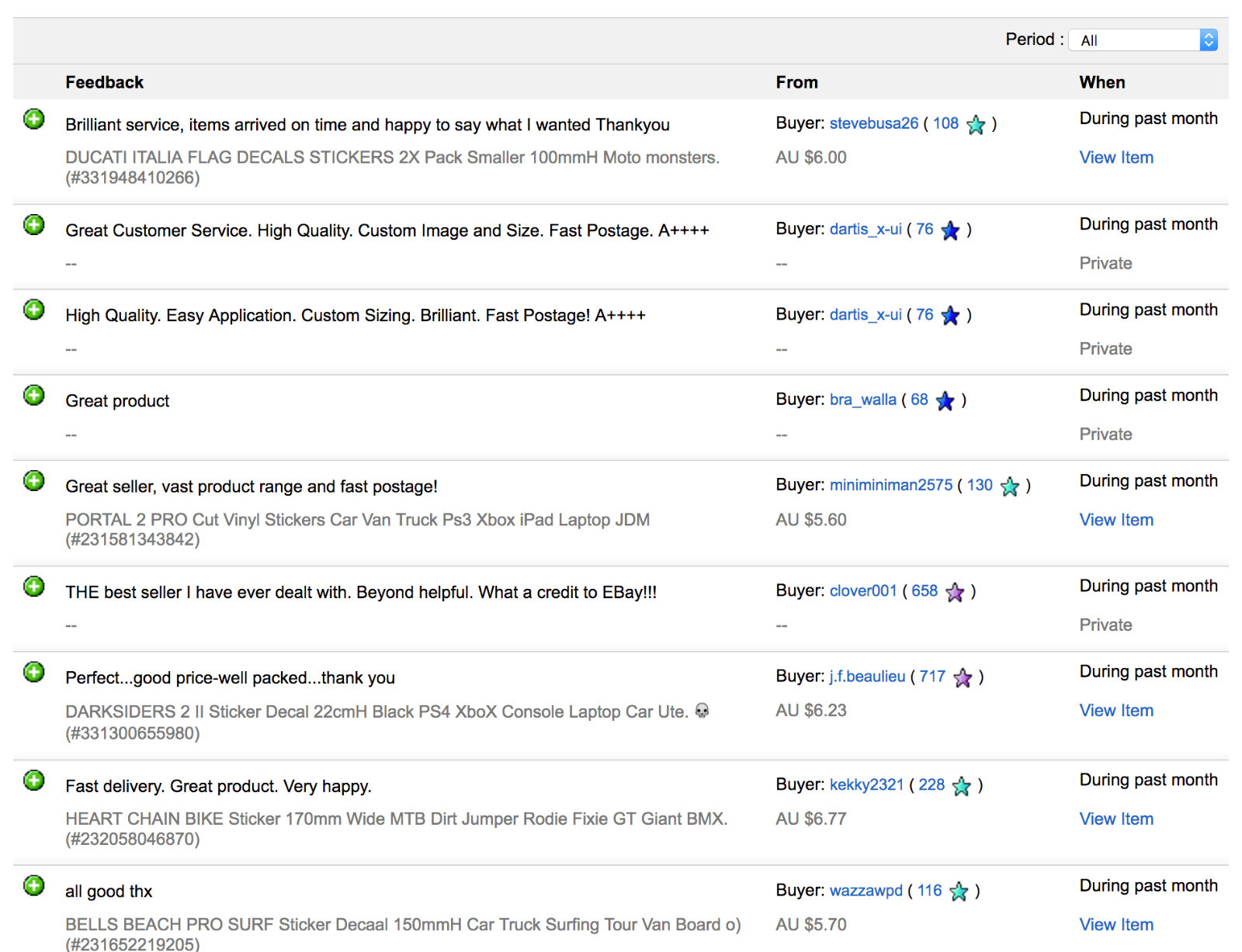Open miniminiman2575's profile link
The height and width of the screenshot is (952, 1242).
890,485
